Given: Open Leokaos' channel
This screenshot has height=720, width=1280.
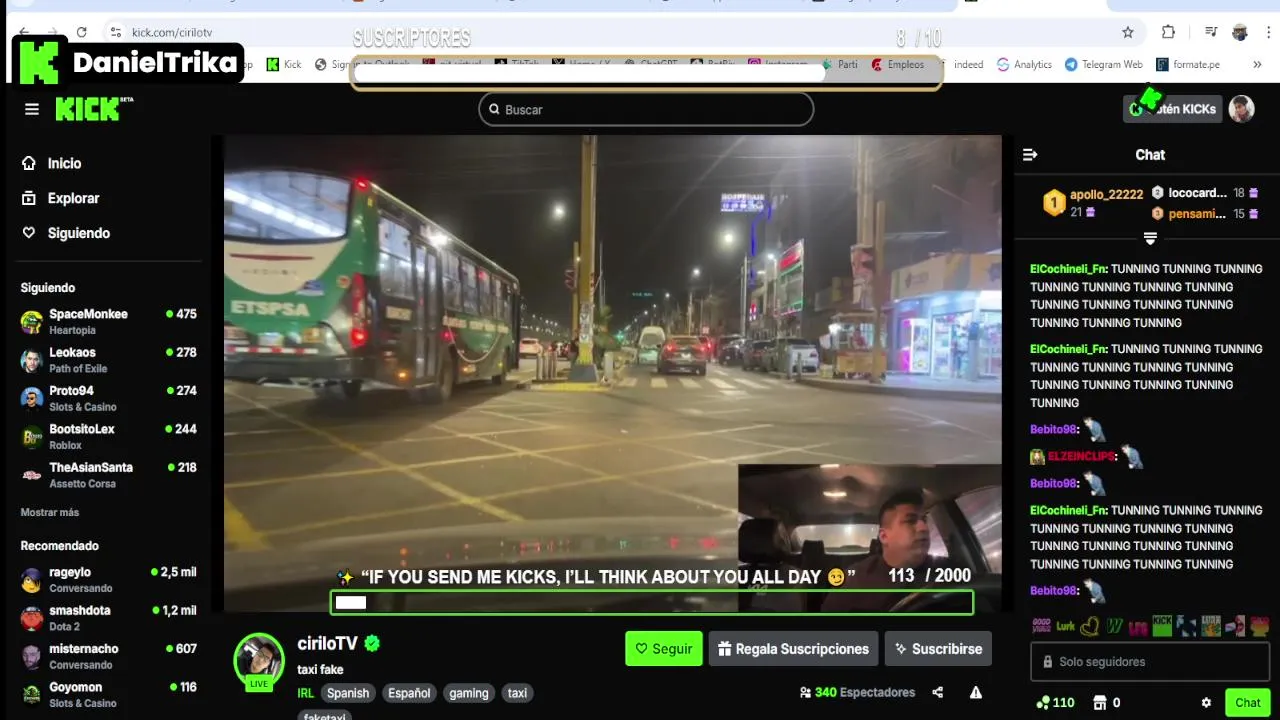Looking at the screenshot, I should [108, 360].
